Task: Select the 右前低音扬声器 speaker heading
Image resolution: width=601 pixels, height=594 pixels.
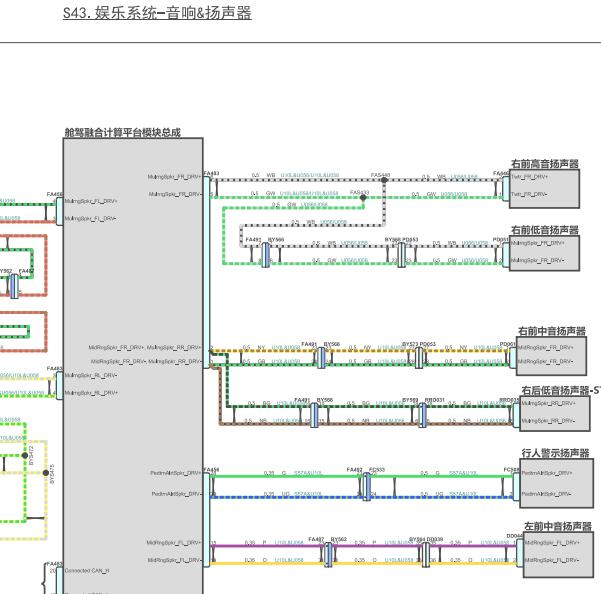Action: pos(545,230)
